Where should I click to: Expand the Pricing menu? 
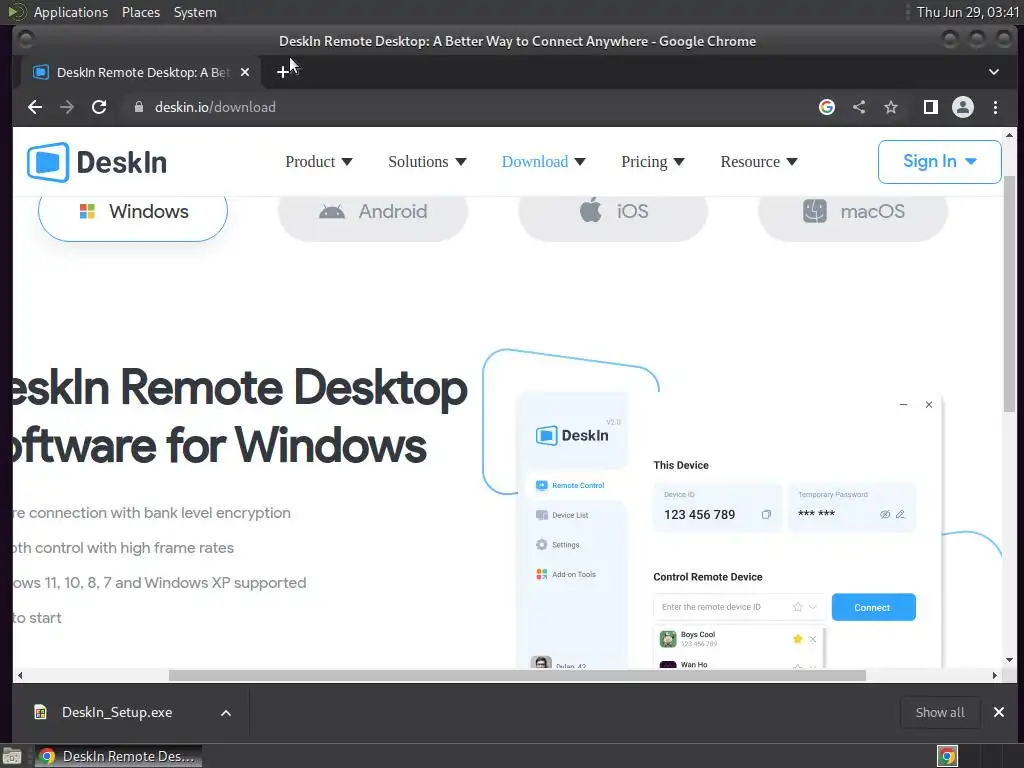[652, 162]
